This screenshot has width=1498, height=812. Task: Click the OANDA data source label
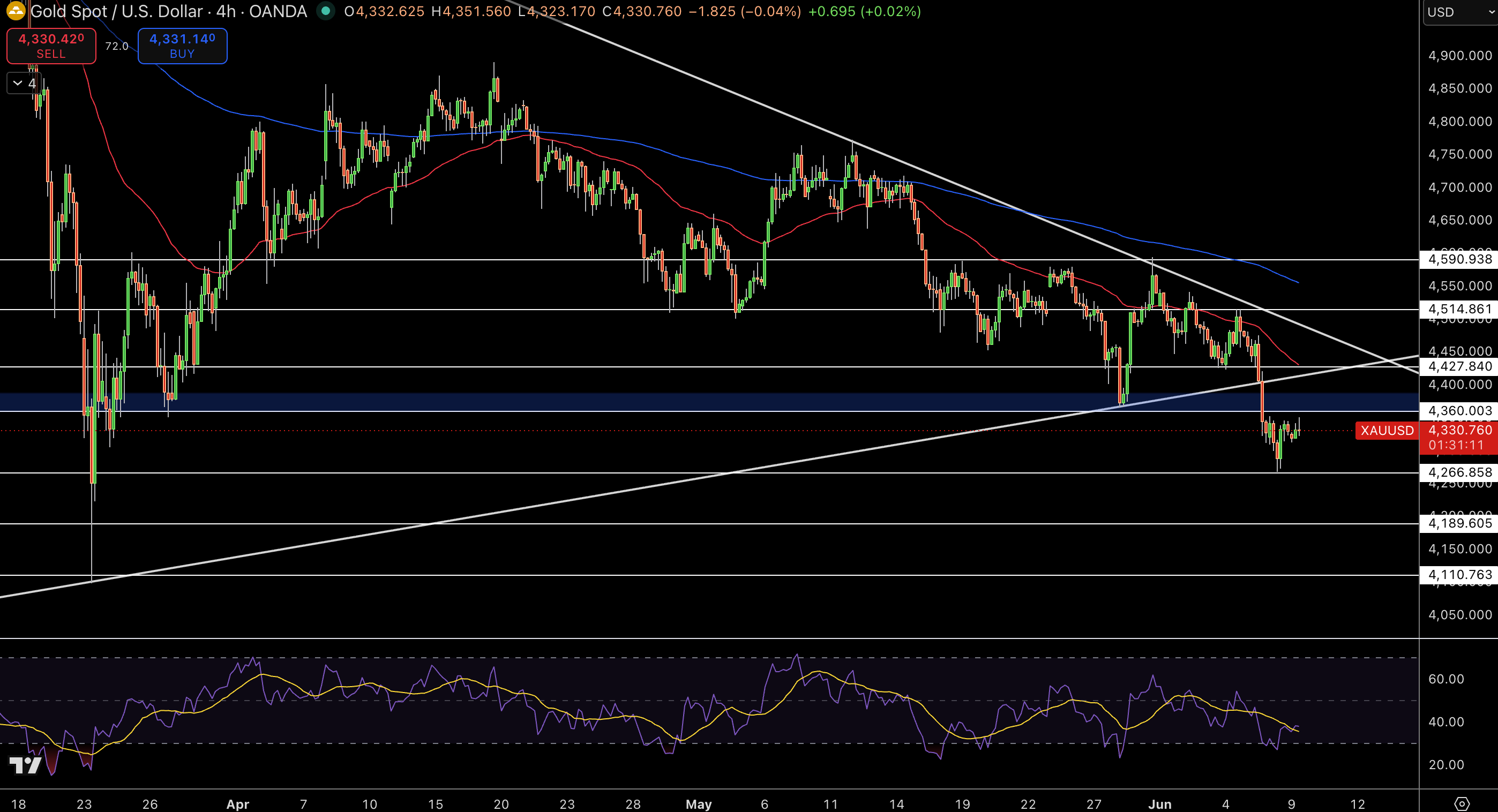pyautogui.click(x=278, y=11)
